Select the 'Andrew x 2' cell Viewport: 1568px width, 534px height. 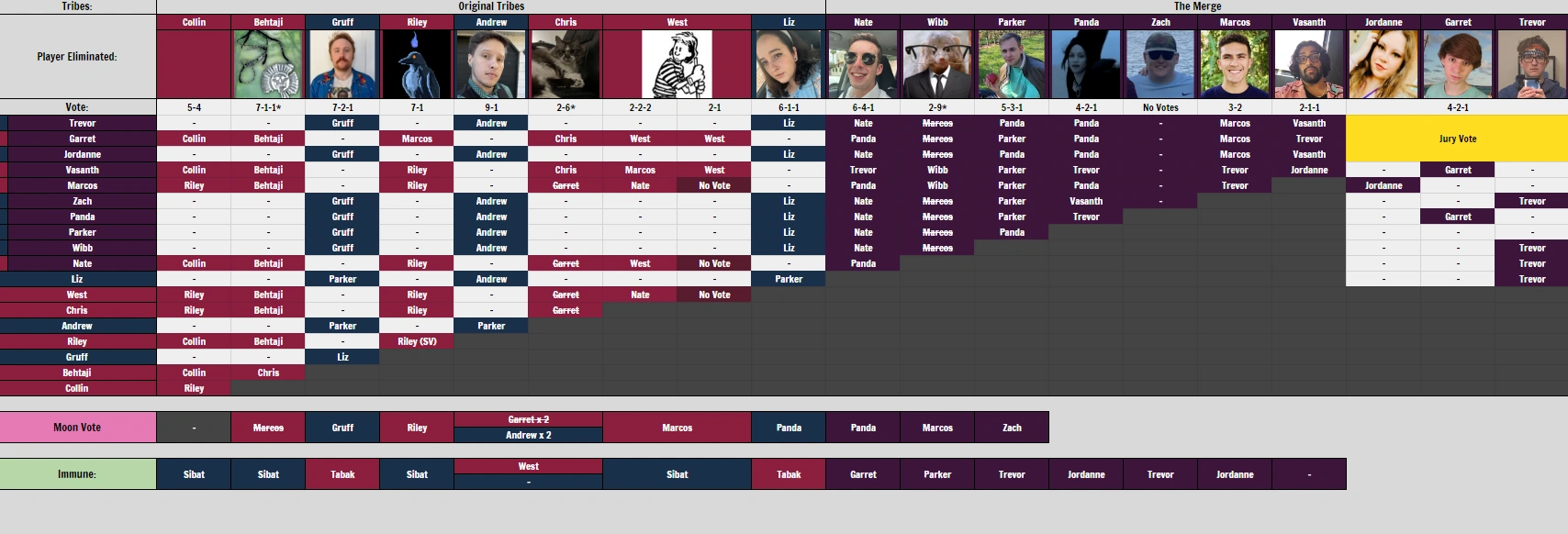(x=528, y=435)
